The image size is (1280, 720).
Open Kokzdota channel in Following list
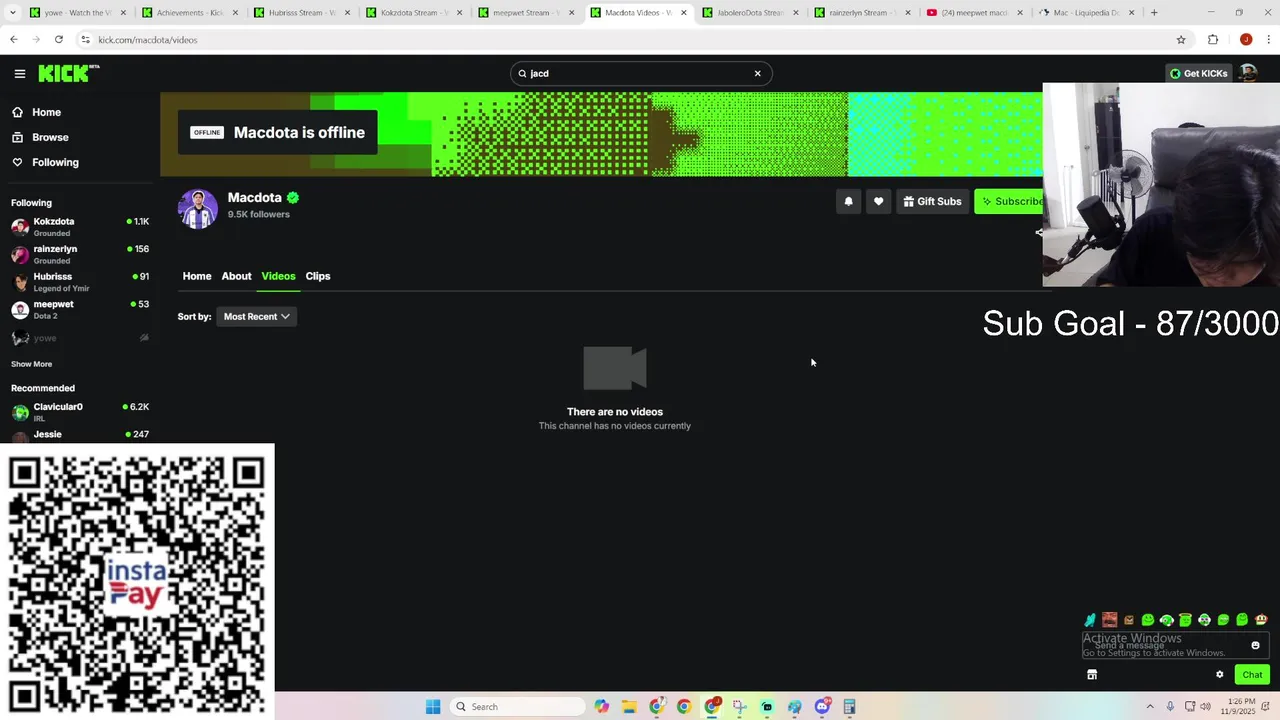(80, 227)
